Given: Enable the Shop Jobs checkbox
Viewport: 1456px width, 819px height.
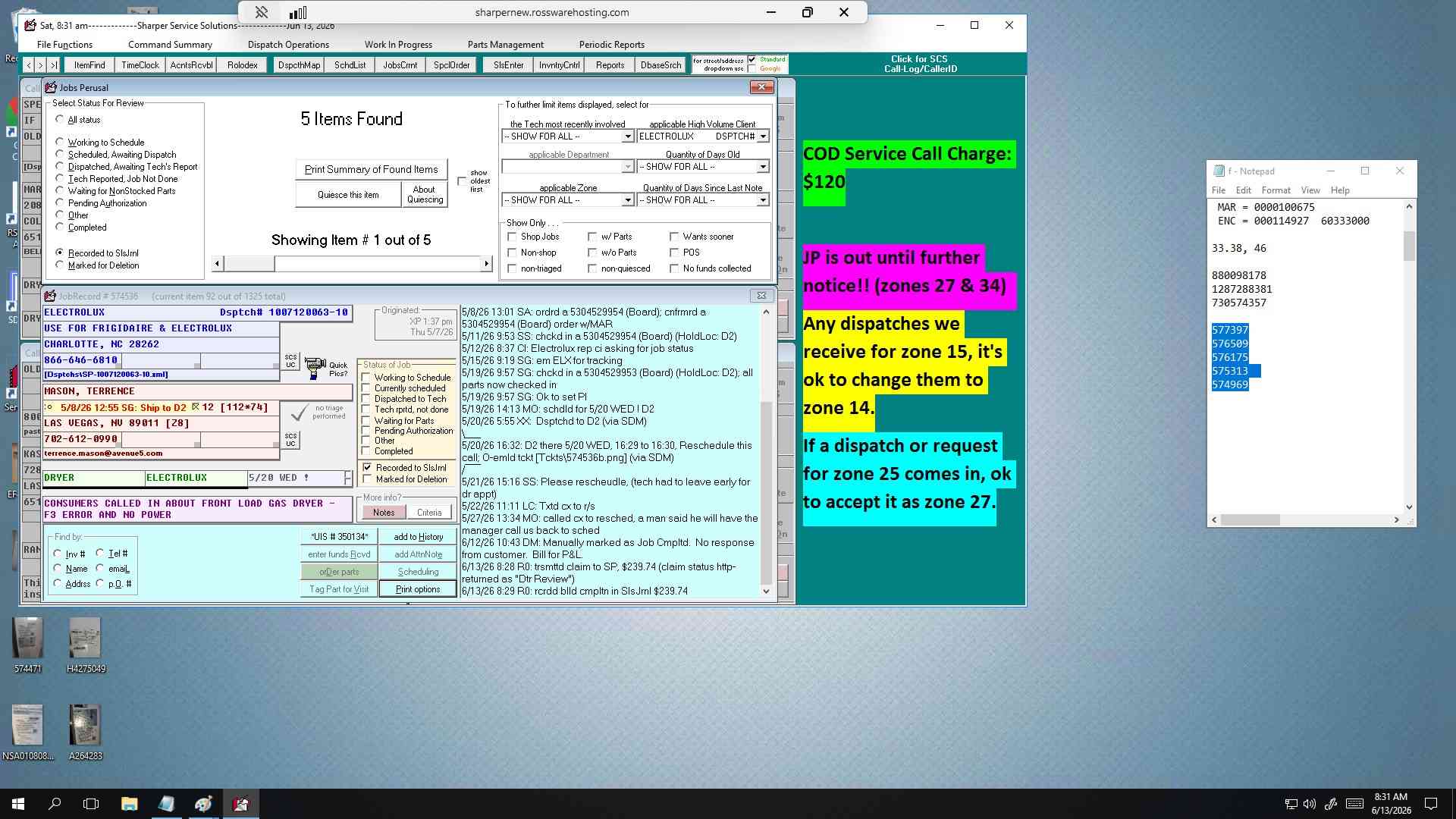Looking at the screenshot, I should coord(513,237).
